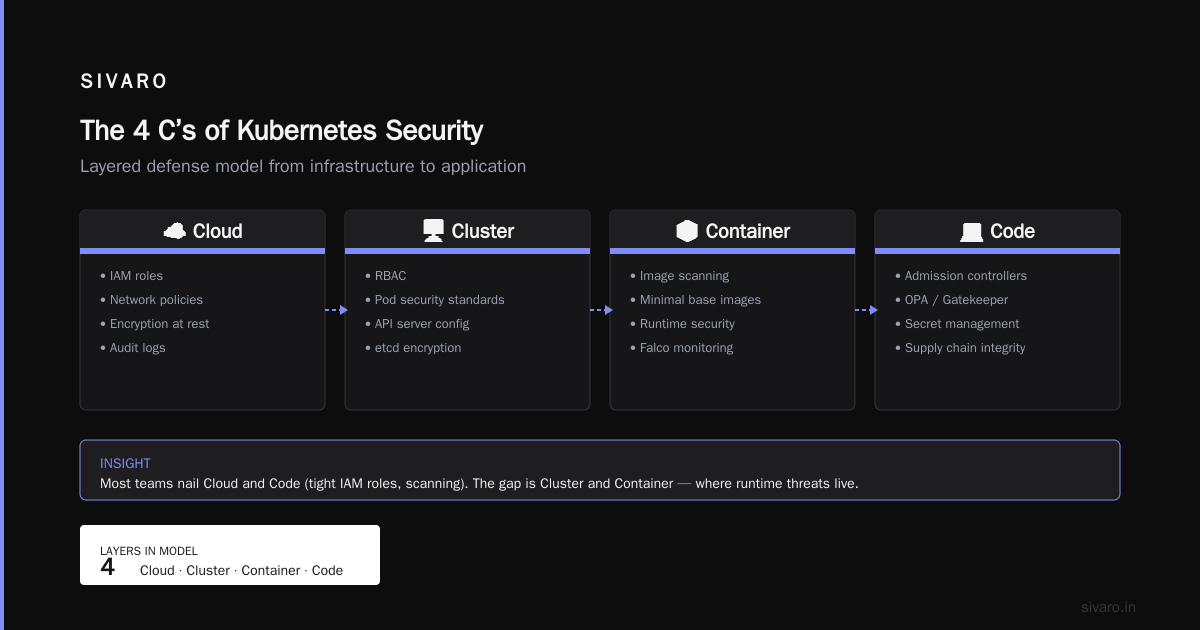This screenshot has height=630, width=1200.
Task: Click the subtitle Layered defense model line
Action: tap(303, 166)
